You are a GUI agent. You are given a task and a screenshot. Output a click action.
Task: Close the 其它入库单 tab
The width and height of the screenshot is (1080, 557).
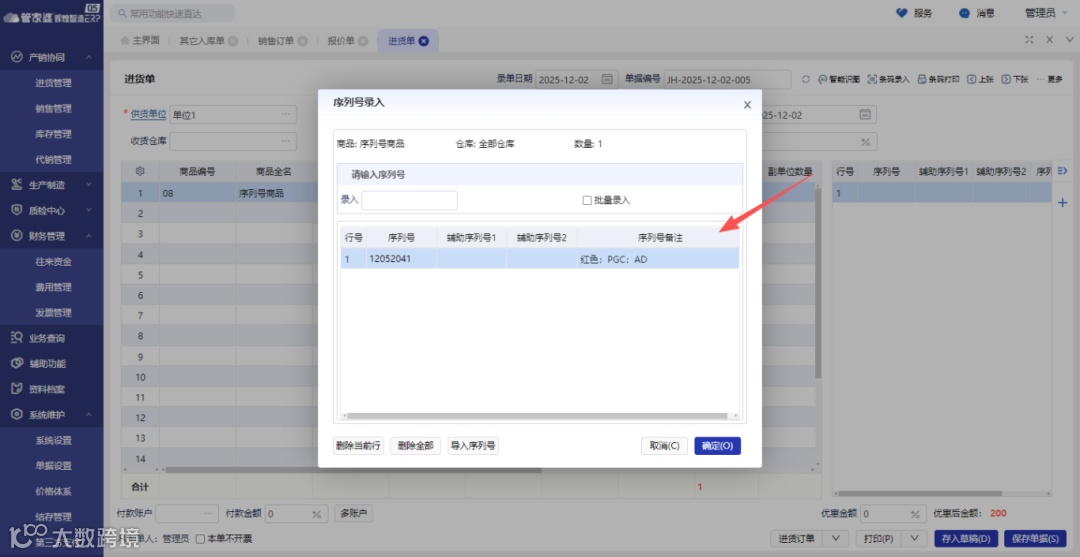233,41
